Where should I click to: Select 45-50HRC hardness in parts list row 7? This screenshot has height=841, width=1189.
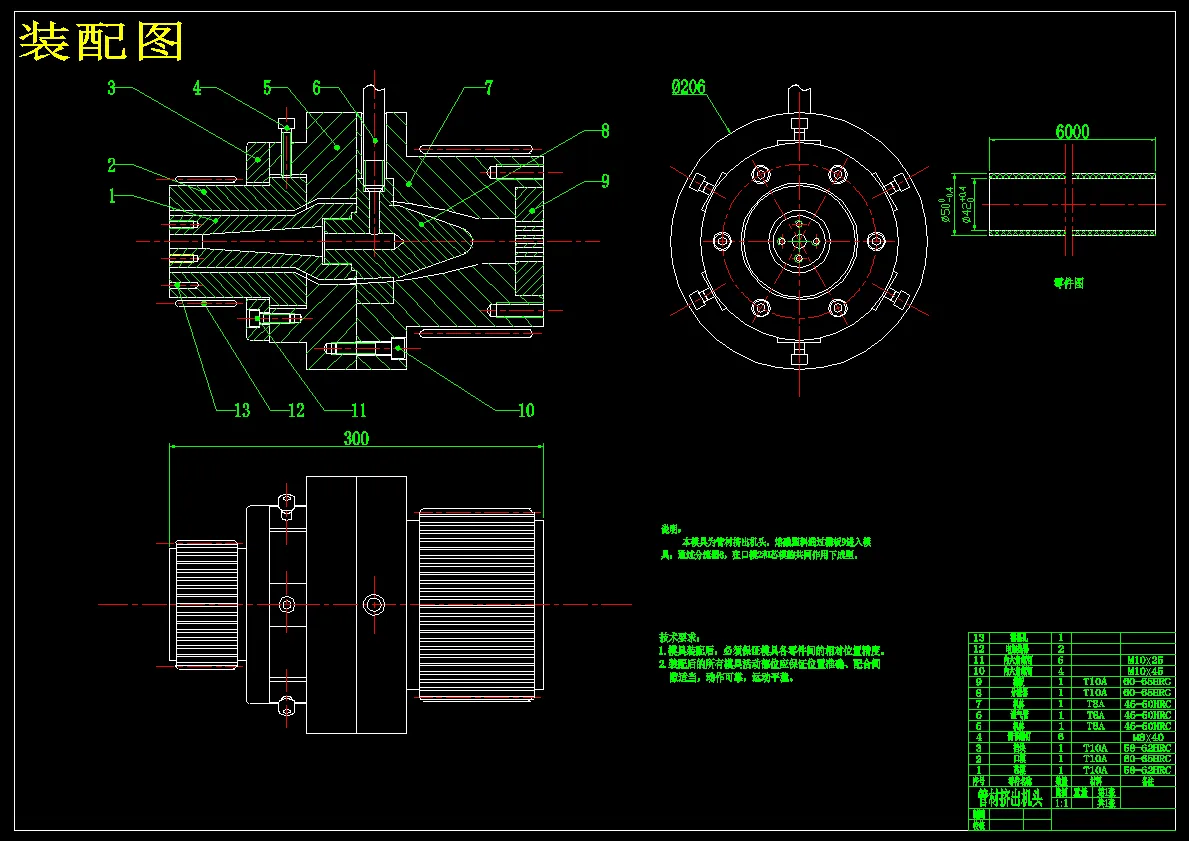coord(1147,704)
